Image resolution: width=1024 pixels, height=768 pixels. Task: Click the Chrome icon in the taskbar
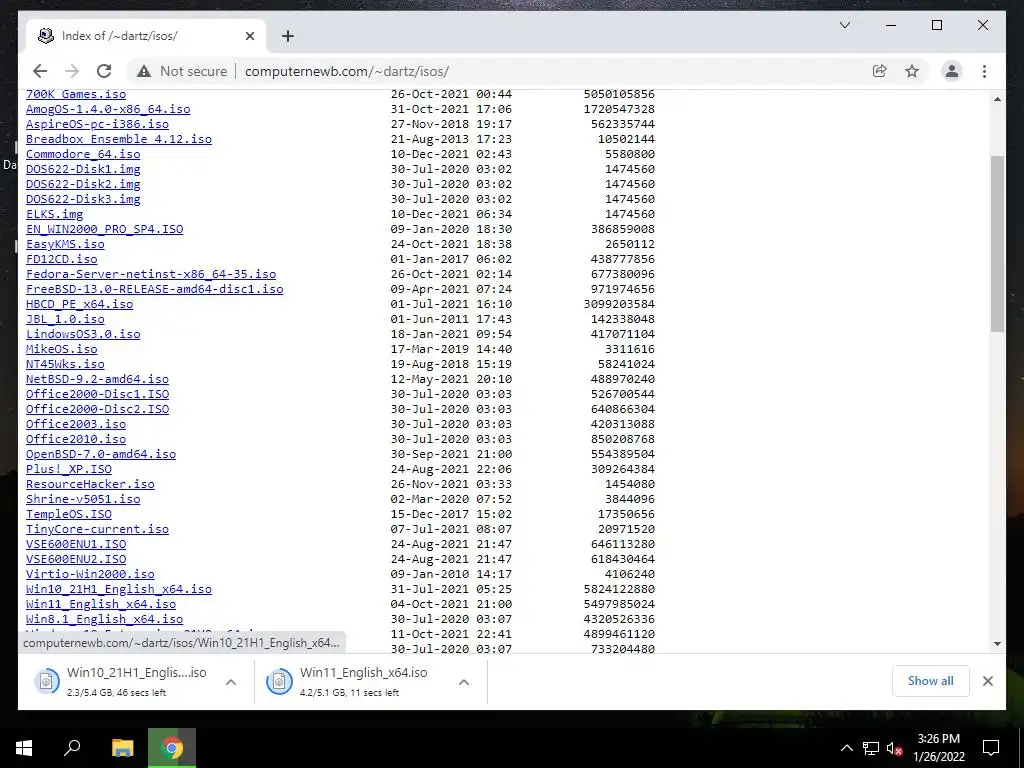(x=172, y=748)
